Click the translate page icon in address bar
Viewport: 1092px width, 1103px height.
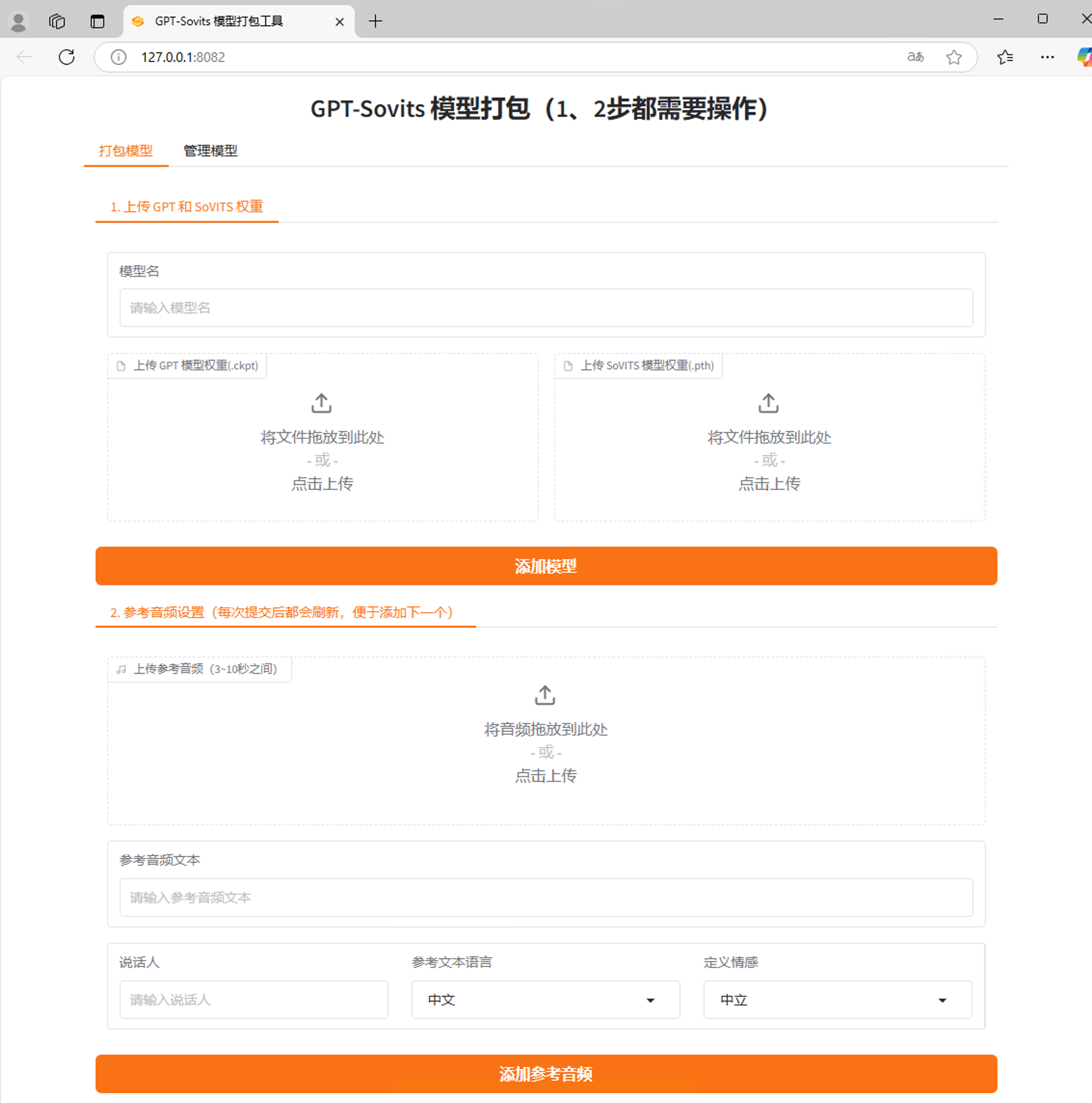915,57
